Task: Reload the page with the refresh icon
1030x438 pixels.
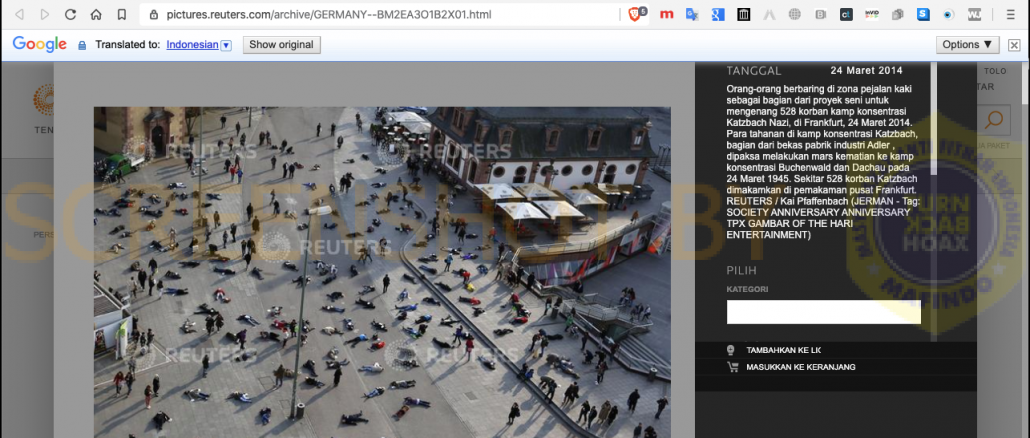Action: [70, 14]
